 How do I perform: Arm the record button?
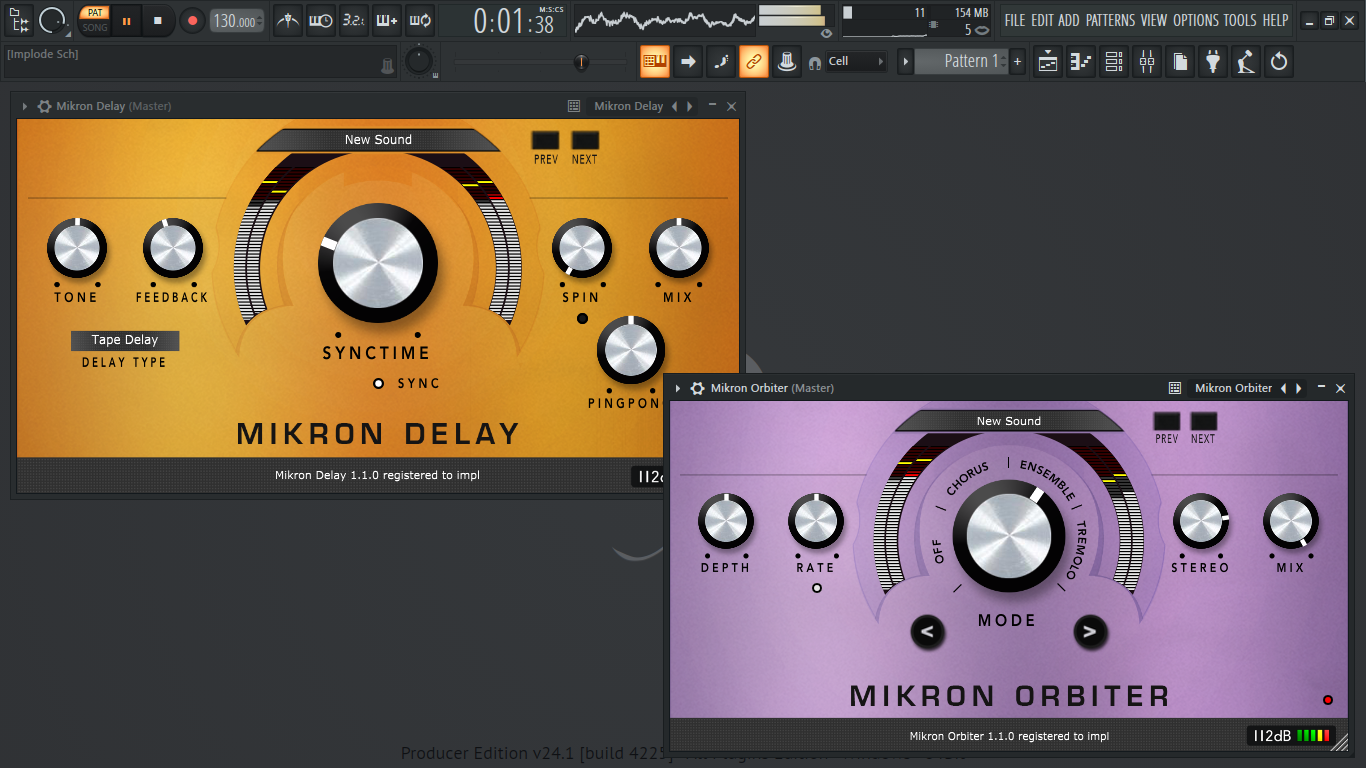coord(192,20)
